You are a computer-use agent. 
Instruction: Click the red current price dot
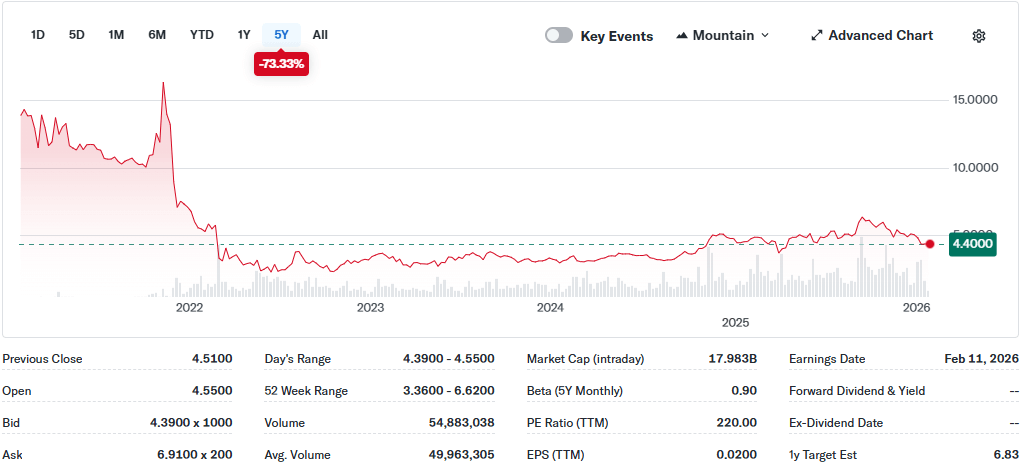tap(930, 244)
